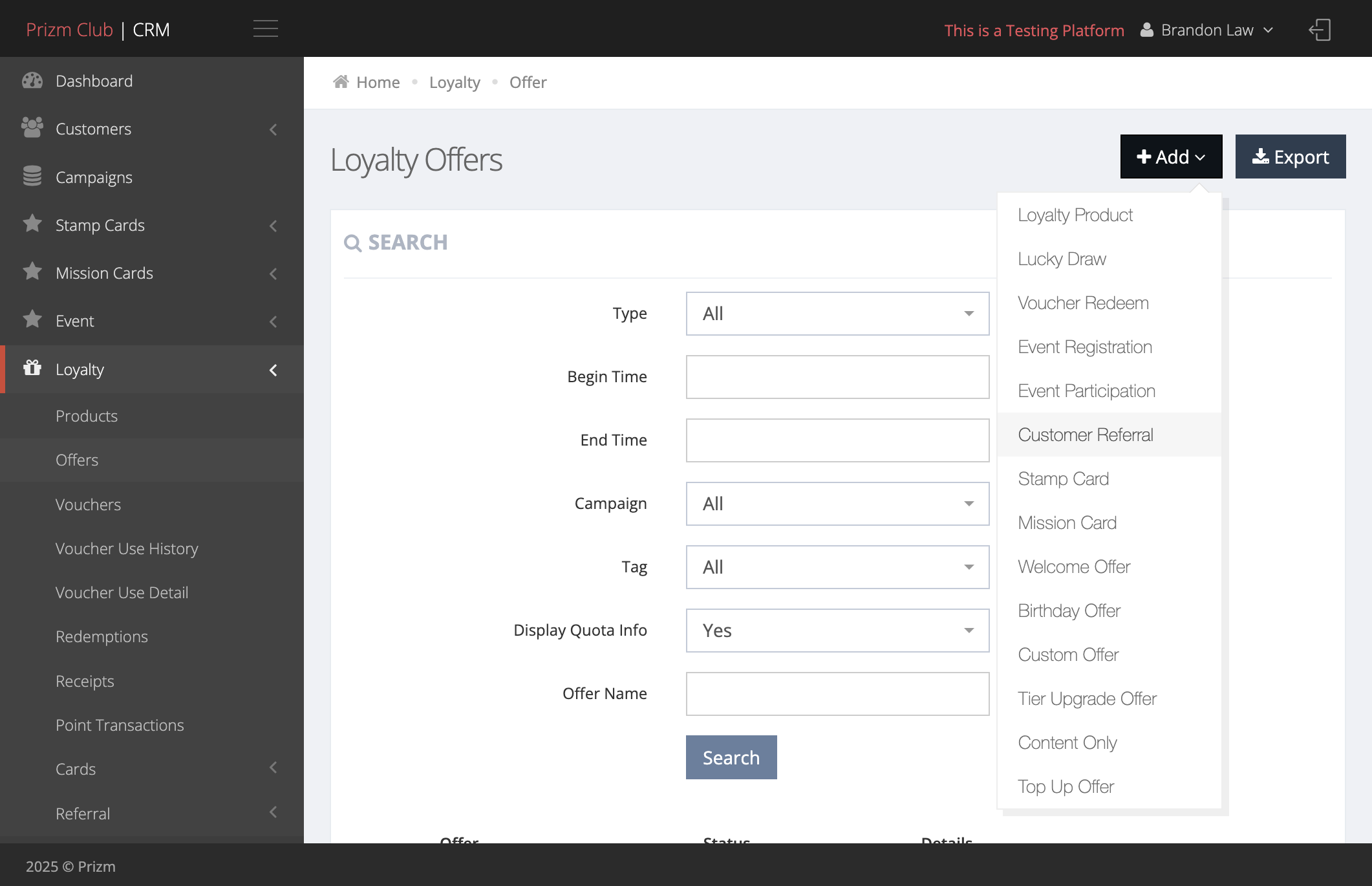Viewport: 1372px width, 886px height.
Task: Open Vouchers in the sidebar
Action: (88, 504)
